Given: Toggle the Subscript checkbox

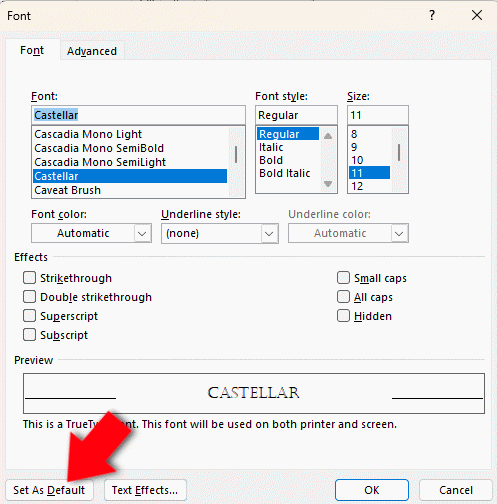Looking at the screenshot, I should pyautogui.click(x=29, y=335).
